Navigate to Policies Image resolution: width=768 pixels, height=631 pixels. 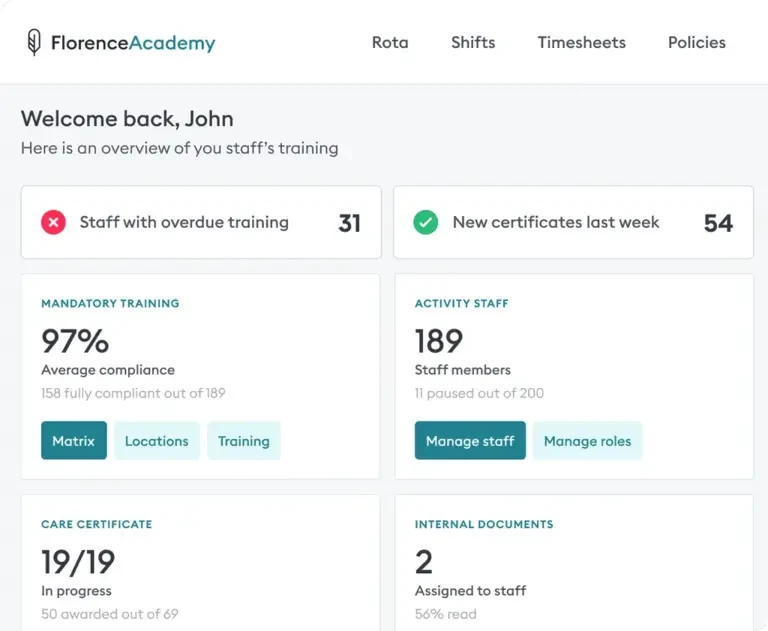(x=696, y=43)
